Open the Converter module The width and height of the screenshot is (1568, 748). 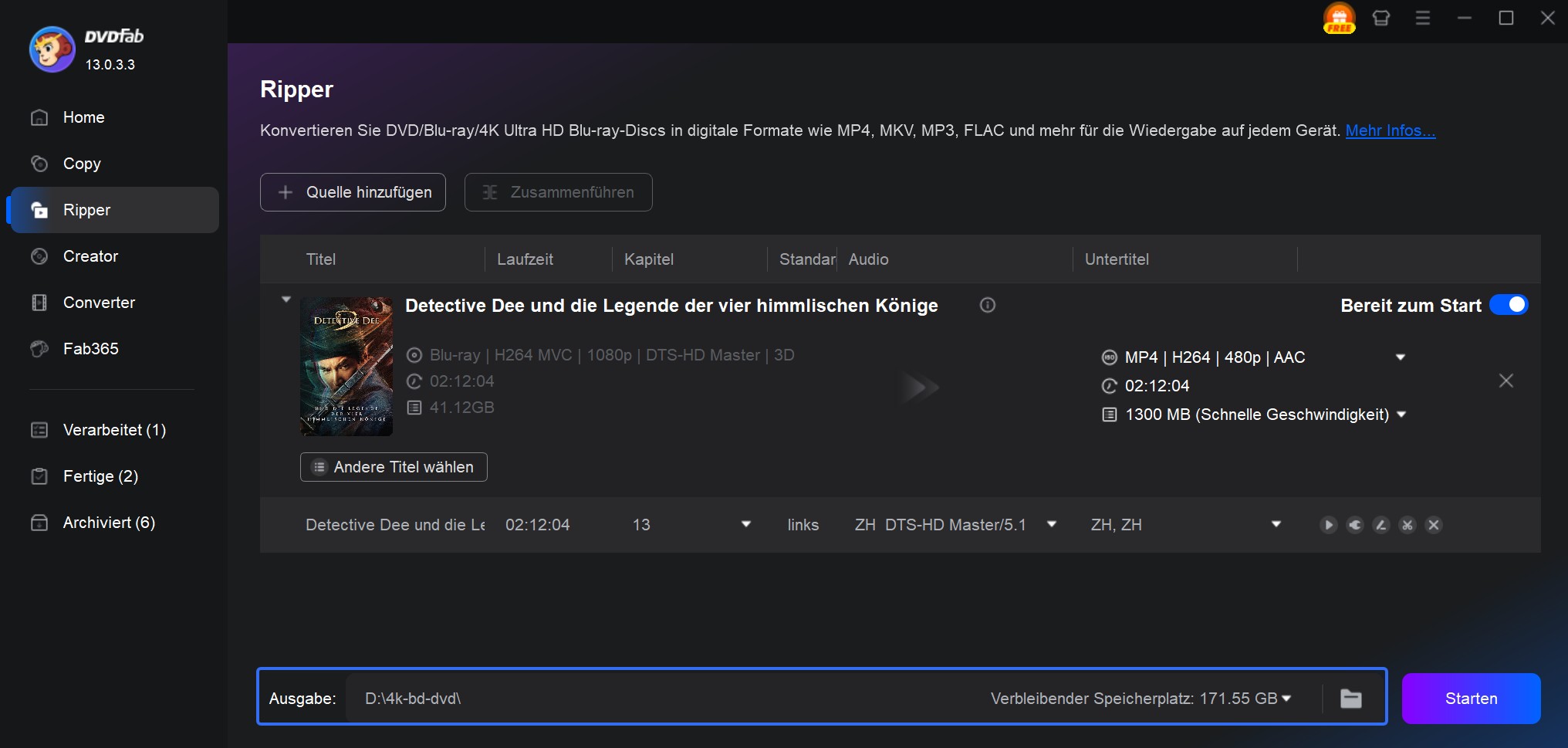point(113,303)
